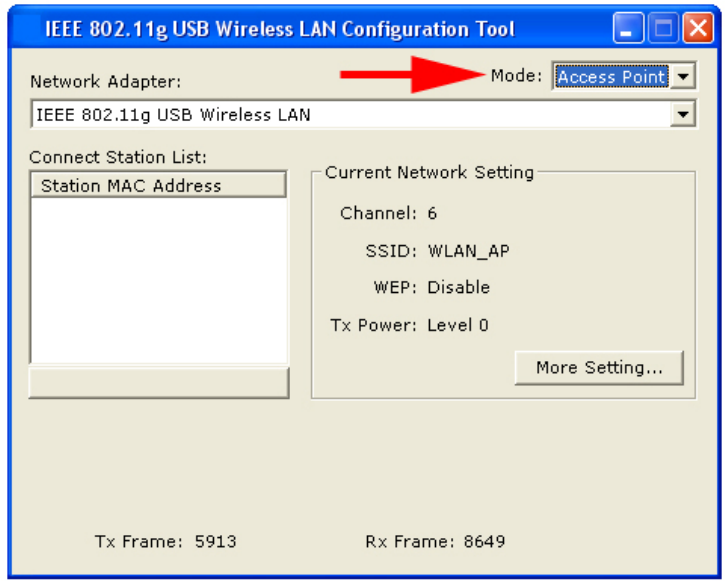728x587 pixels.
Task: Click the Channel value 6
Action: (x=432, y=213)
